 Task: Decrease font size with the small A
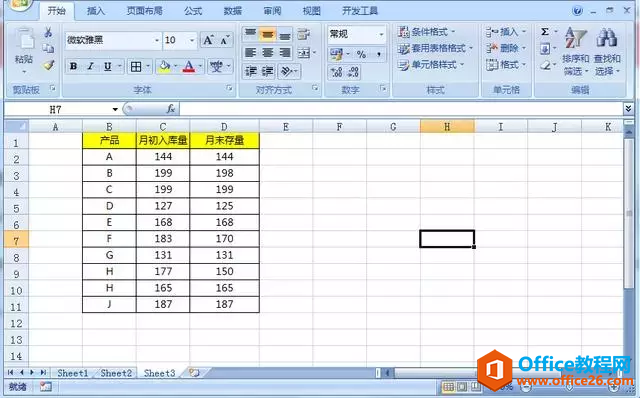coord(225,40)
